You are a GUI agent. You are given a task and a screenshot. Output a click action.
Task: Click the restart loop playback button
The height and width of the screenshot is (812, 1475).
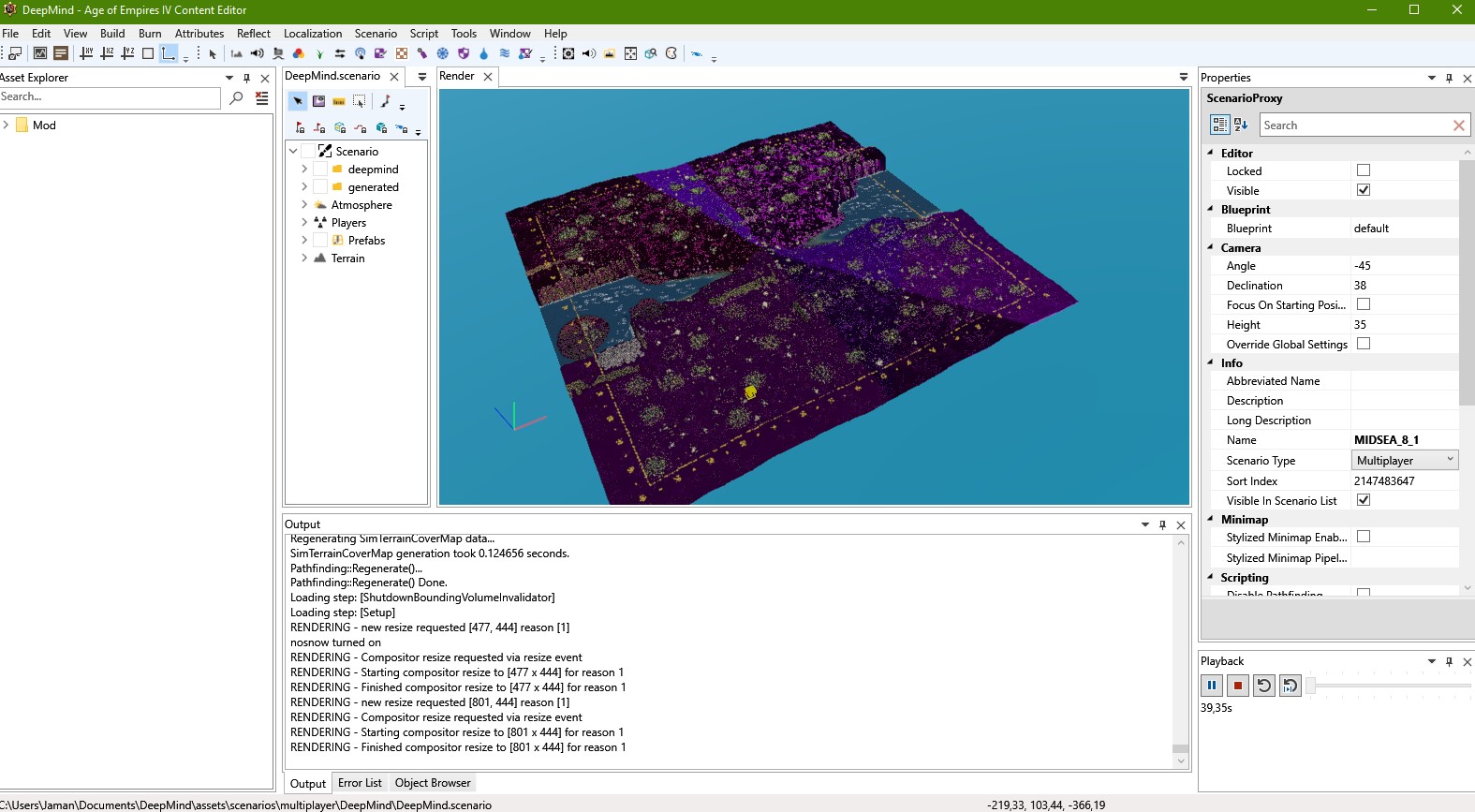[1264, 686]
